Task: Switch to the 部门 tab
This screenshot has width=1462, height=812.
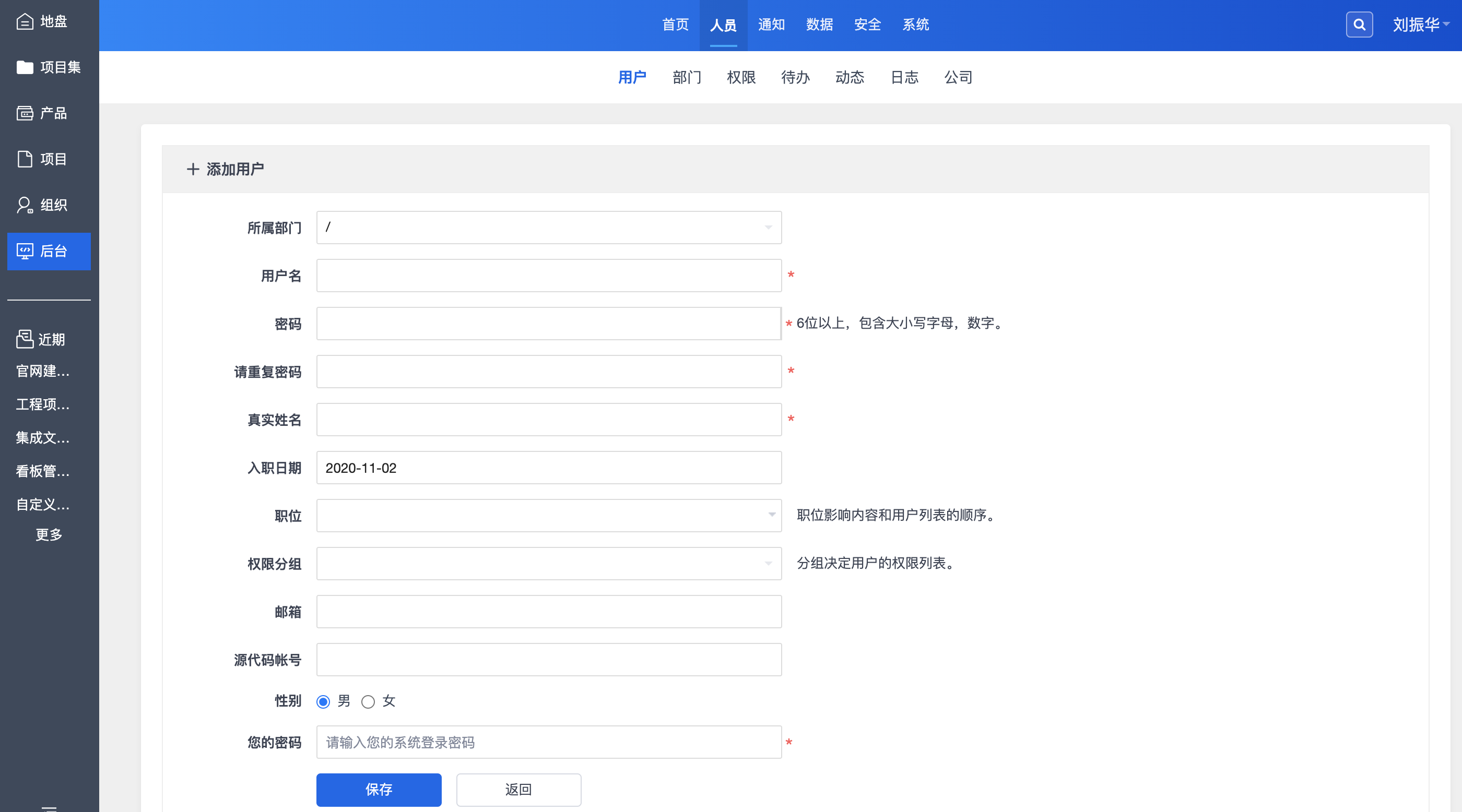Action: 687,77
